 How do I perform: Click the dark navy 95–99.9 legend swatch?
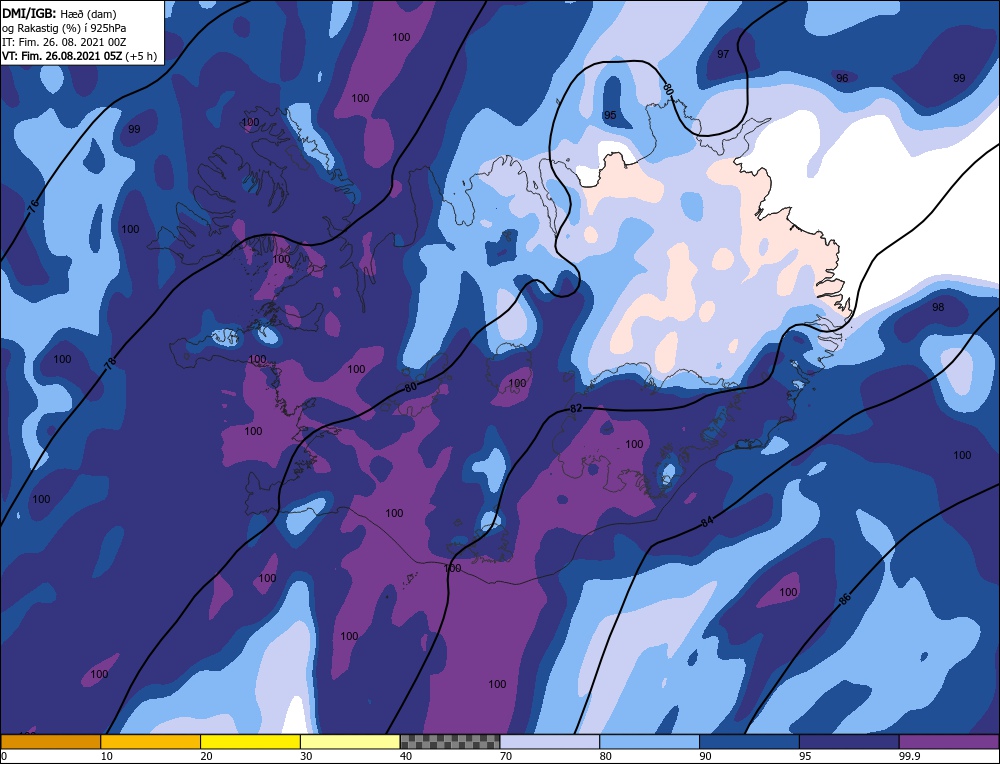click(x=849, y=741)
